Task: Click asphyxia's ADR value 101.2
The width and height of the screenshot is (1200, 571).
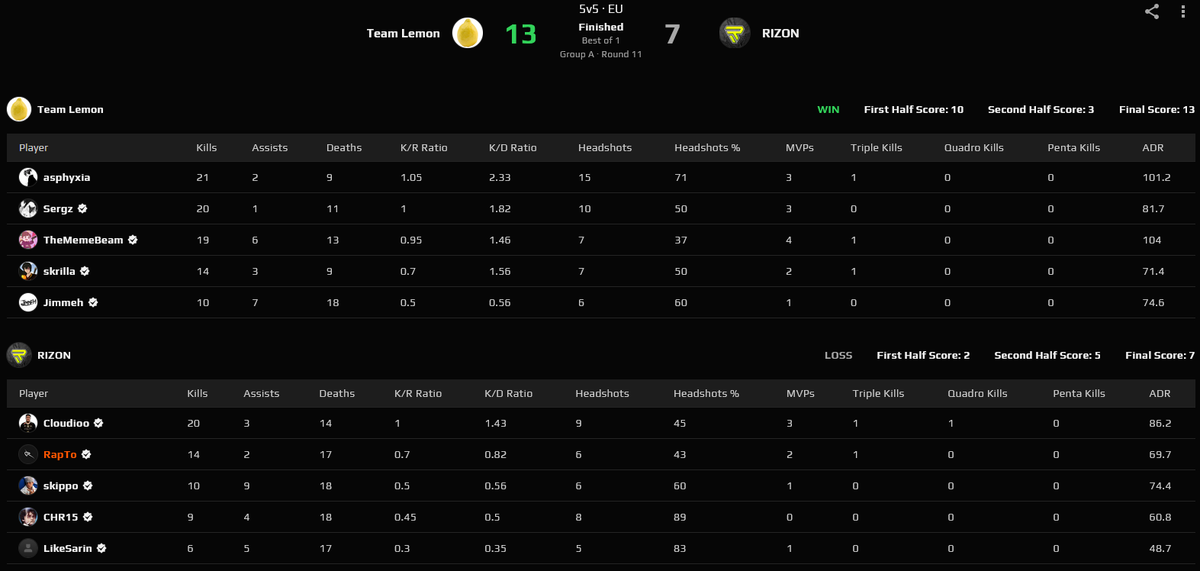Action: pyautogui.click(x=1156, y=177)
